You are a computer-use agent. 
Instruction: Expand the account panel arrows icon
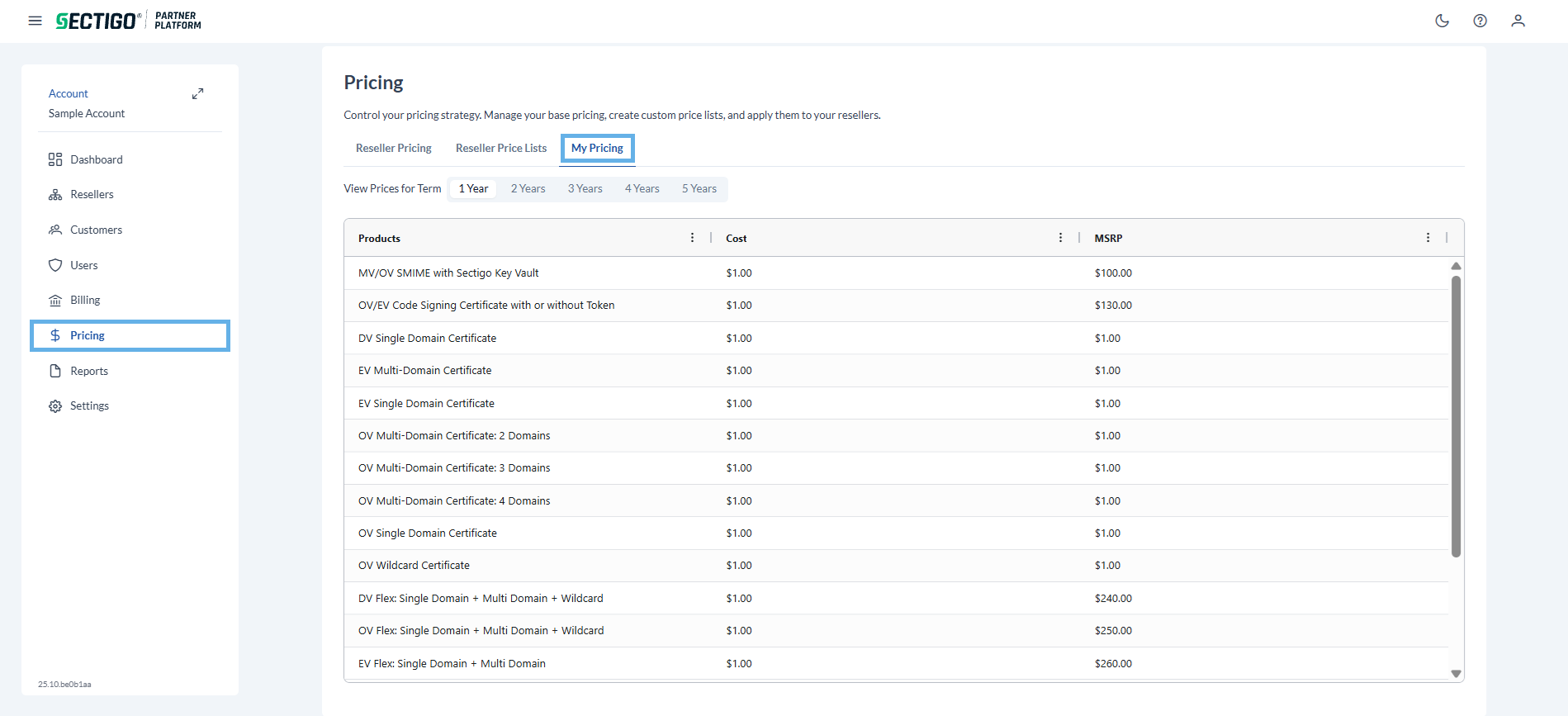197,93
